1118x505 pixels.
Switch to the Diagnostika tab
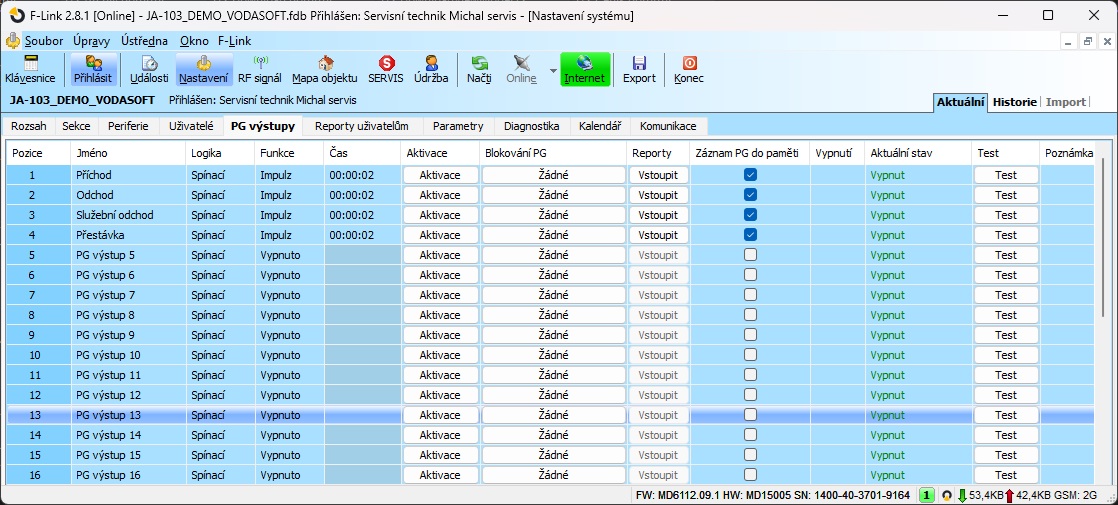click(x=531, y=126)
